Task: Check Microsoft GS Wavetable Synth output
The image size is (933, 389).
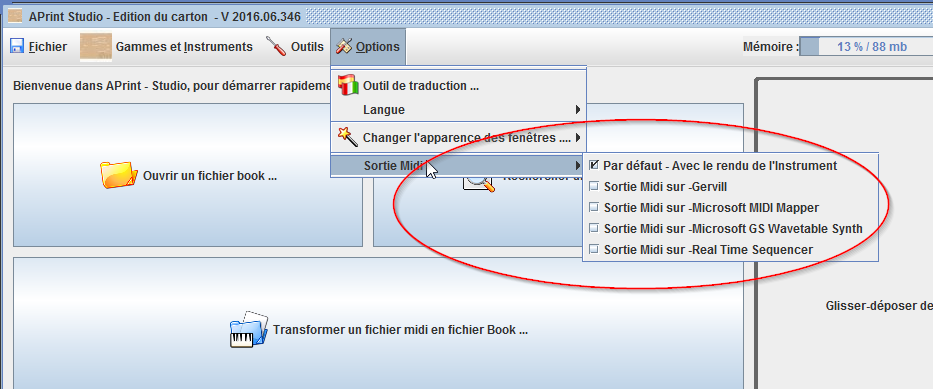Action: point(593,228)
